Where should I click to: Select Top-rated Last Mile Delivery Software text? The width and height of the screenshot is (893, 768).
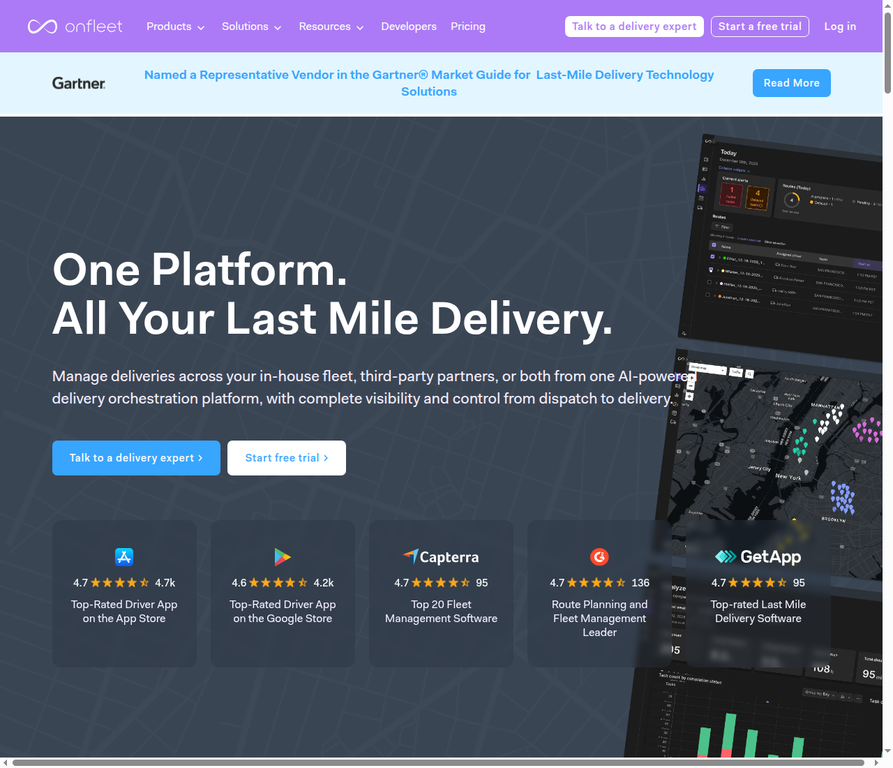[x=758, y=611]
